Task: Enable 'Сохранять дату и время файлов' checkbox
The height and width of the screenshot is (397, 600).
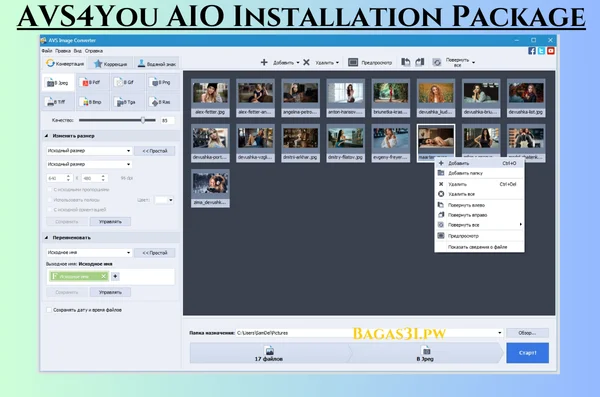Action: pos(49,310)
